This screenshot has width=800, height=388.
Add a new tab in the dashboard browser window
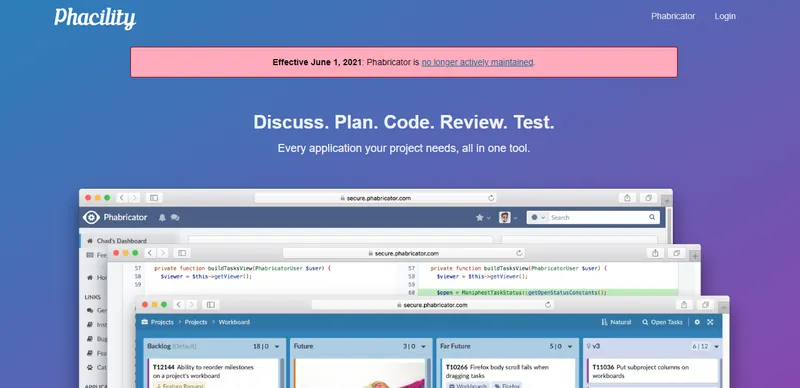[667, 201]
